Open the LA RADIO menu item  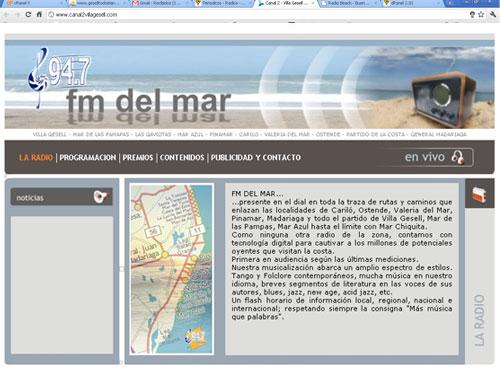coord(36,157)
